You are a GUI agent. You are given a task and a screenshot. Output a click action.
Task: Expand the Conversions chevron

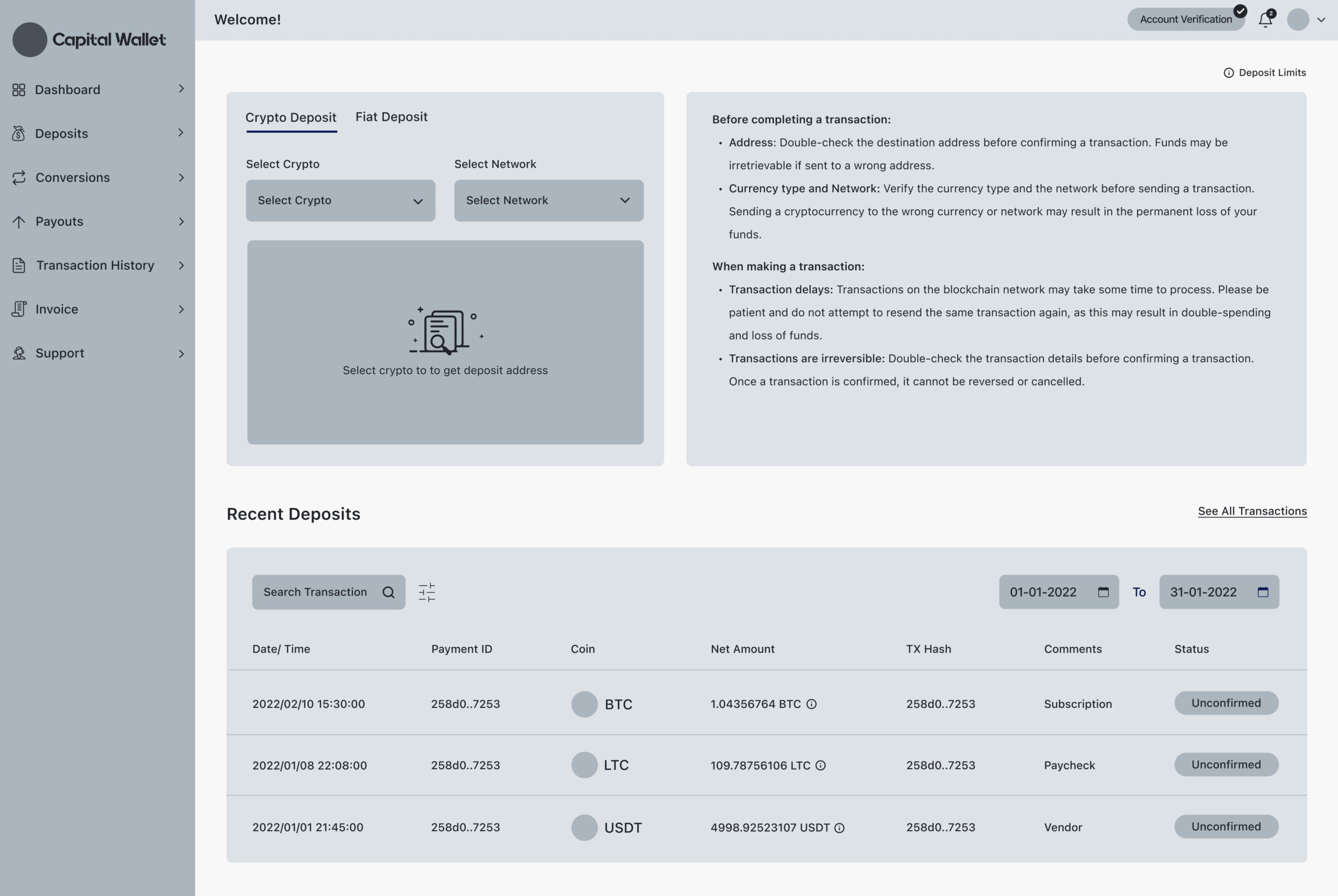click(x=181, y=178)
